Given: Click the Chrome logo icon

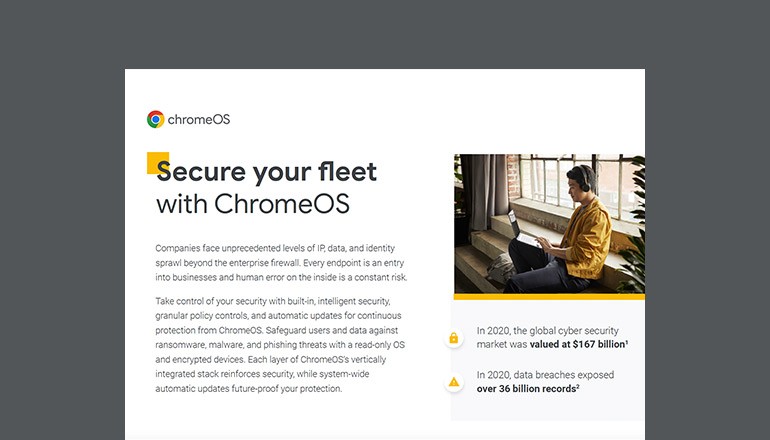Looking at the screenshot, I should click(155, 119).
